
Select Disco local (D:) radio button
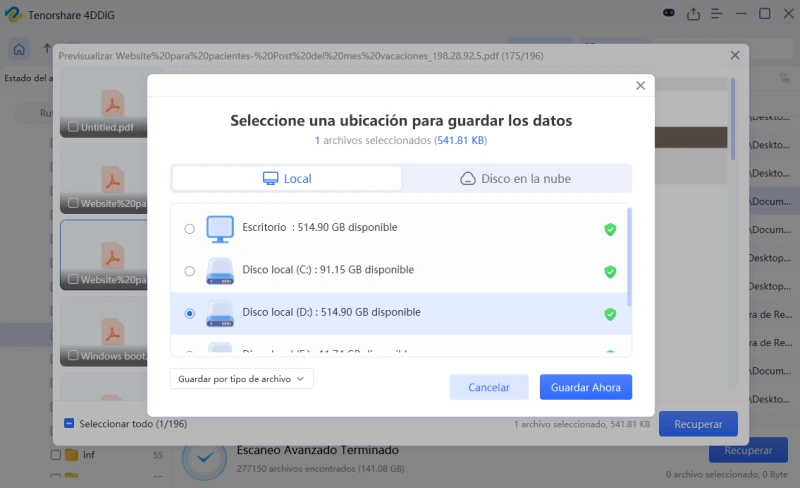(x=189, y=313)
